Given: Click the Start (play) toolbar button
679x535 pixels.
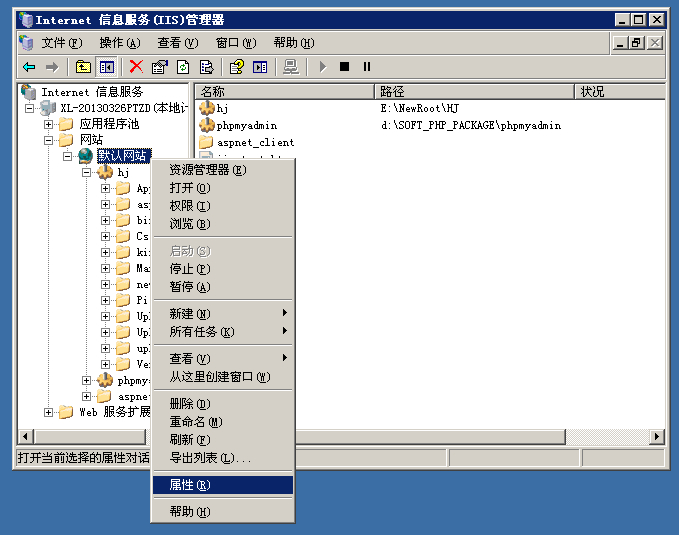Looking at the screenshot, I should click(323, 67).
